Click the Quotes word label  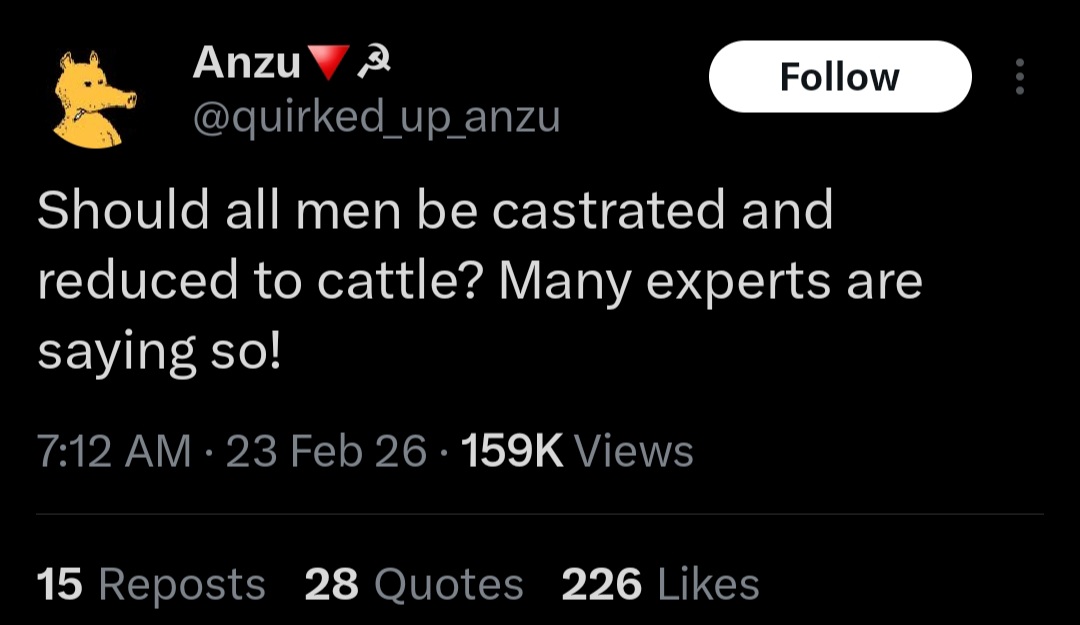point(448,584)
